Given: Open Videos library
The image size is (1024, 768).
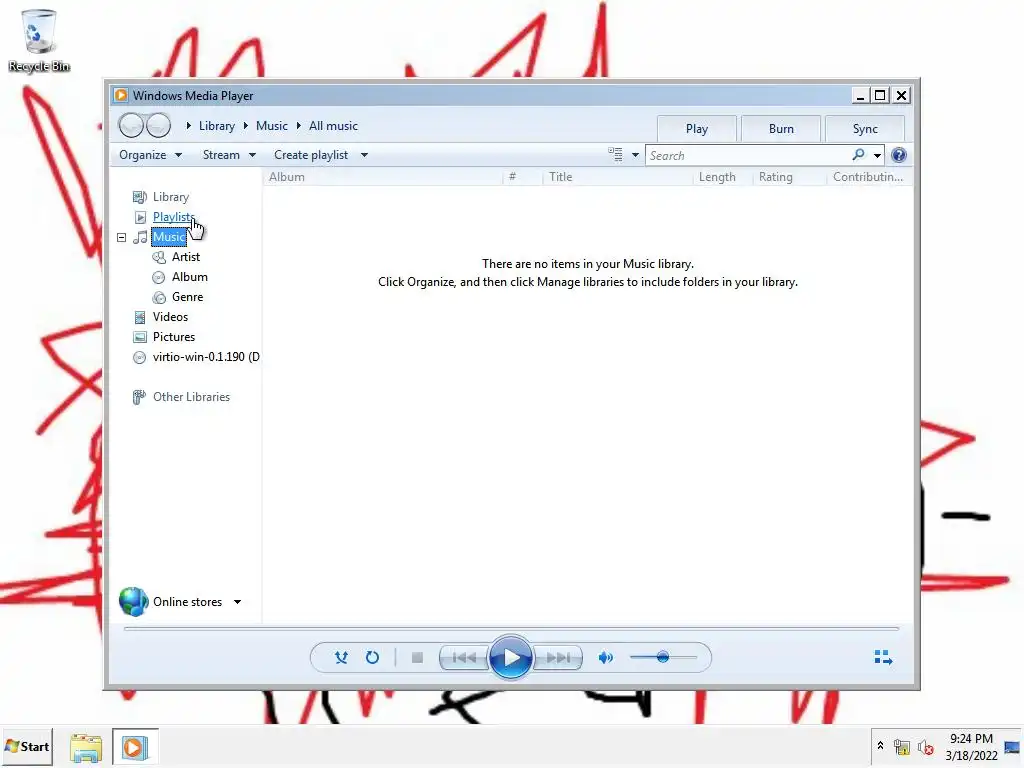Looking at the screenshot, I should (x=170, y=317).
